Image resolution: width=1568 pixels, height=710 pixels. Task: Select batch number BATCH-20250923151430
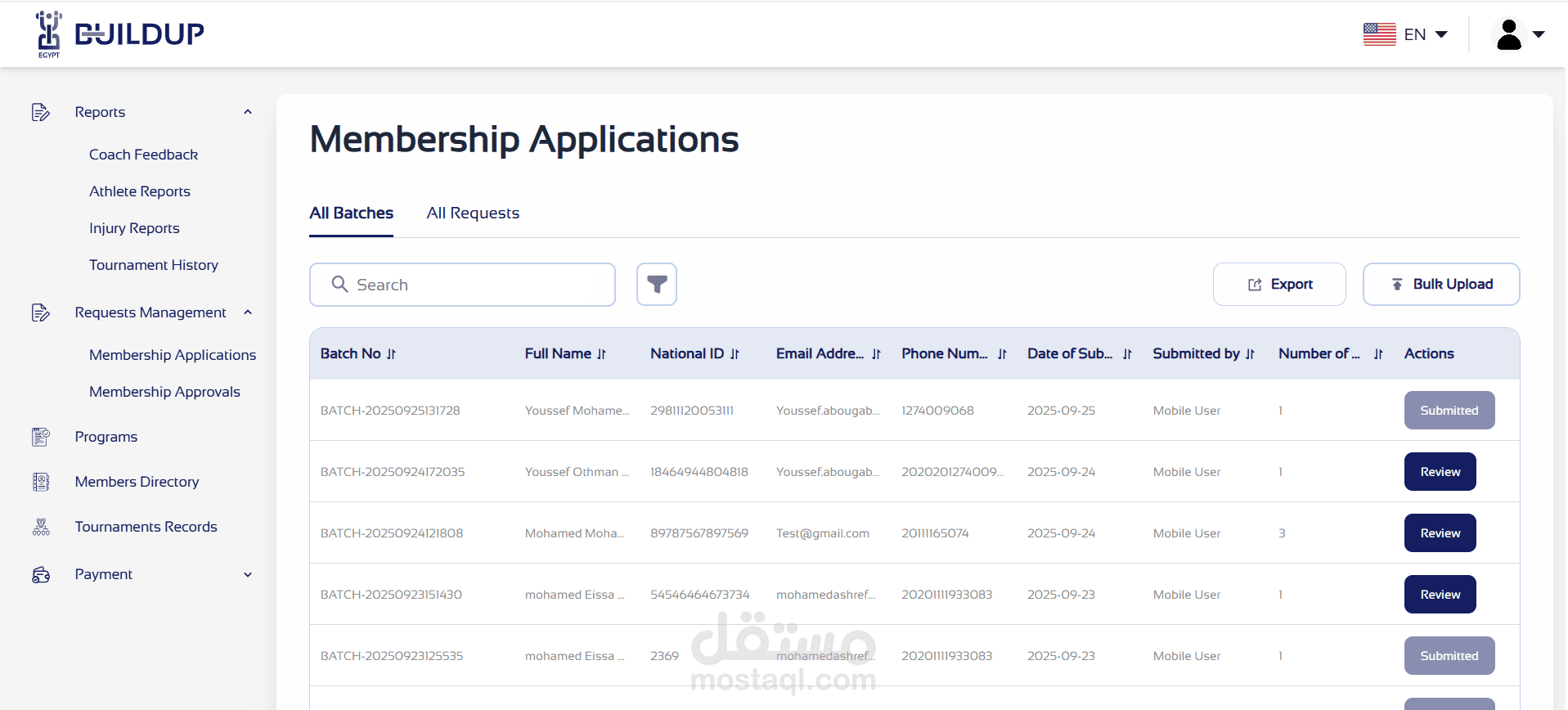(x=391, y=595)
